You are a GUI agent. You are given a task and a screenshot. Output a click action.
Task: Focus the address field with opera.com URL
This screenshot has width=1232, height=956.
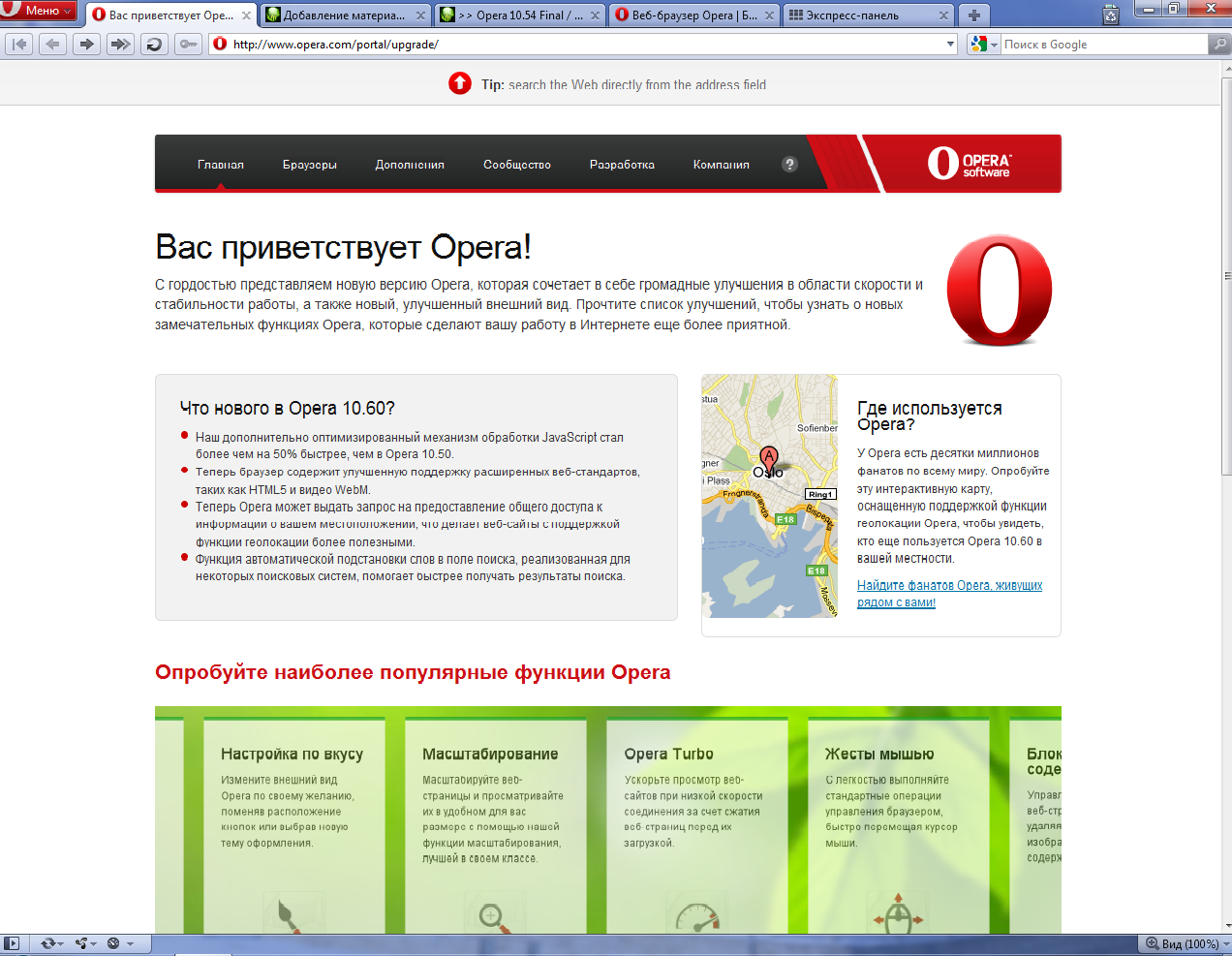(x=584, y=44)
